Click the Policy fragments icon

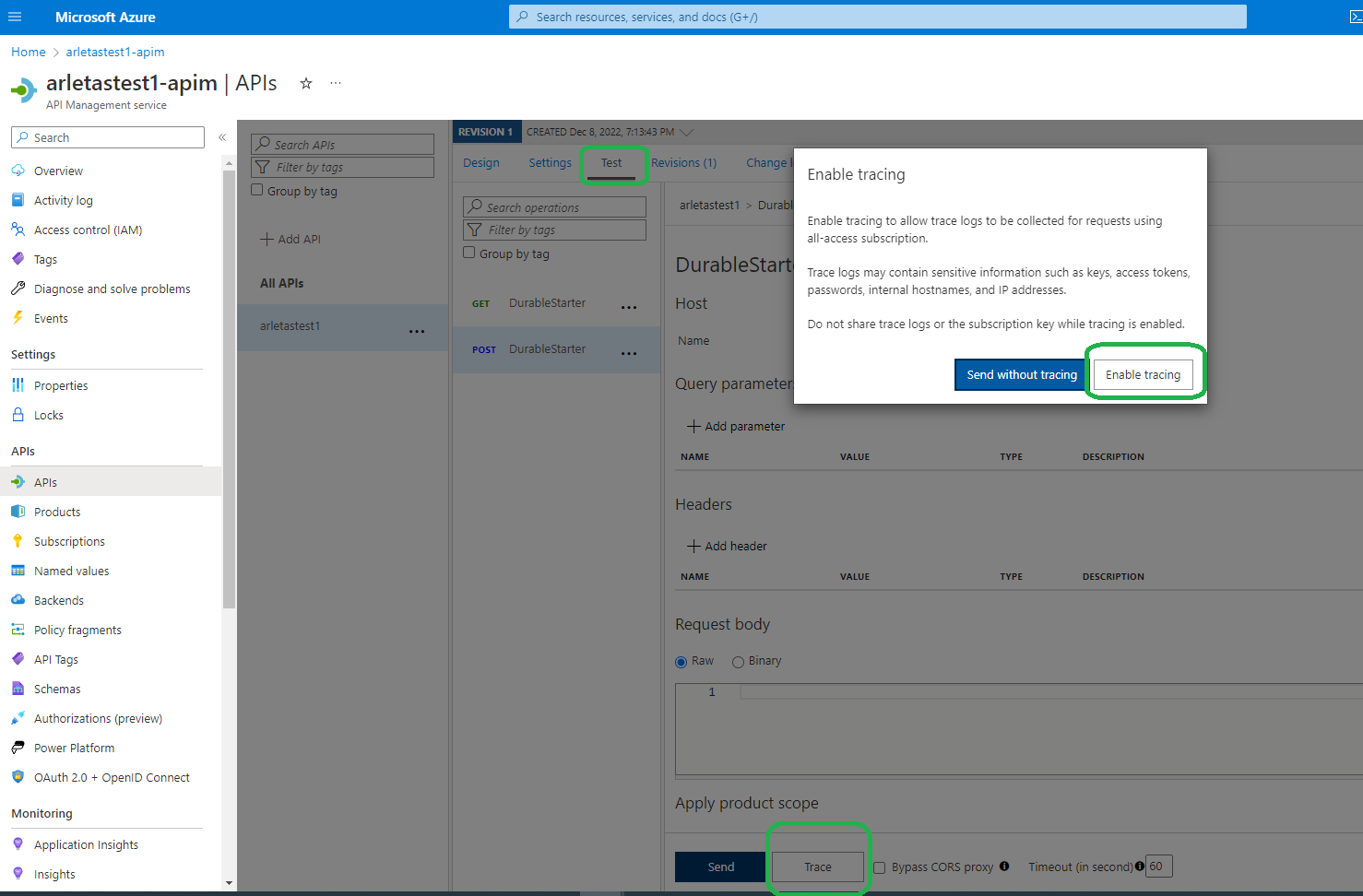click(18, 630)
